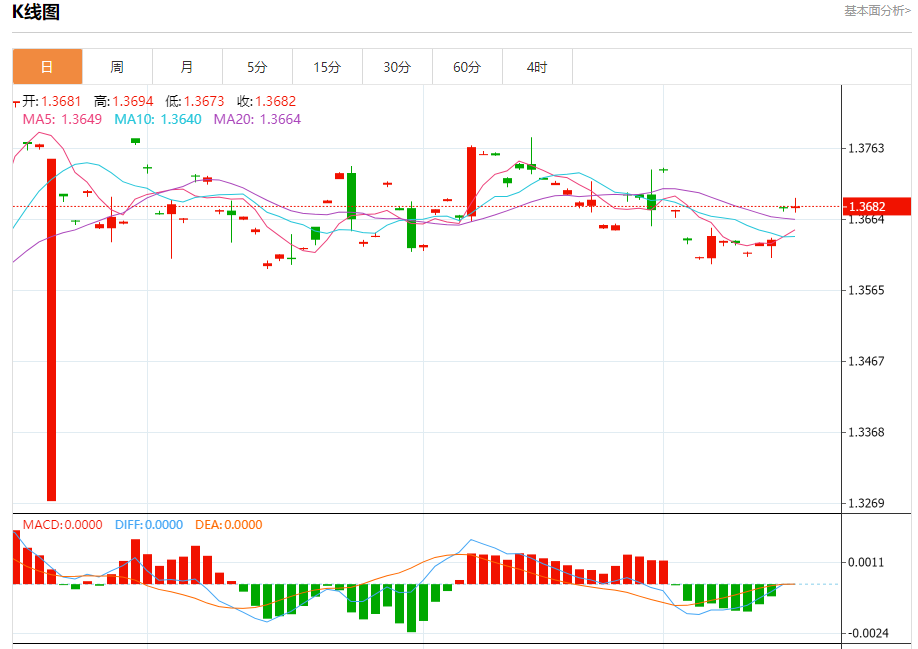Click the 开: 1.3681 open value
This screenshot has height=649, width=918.
tap(52, 101)
